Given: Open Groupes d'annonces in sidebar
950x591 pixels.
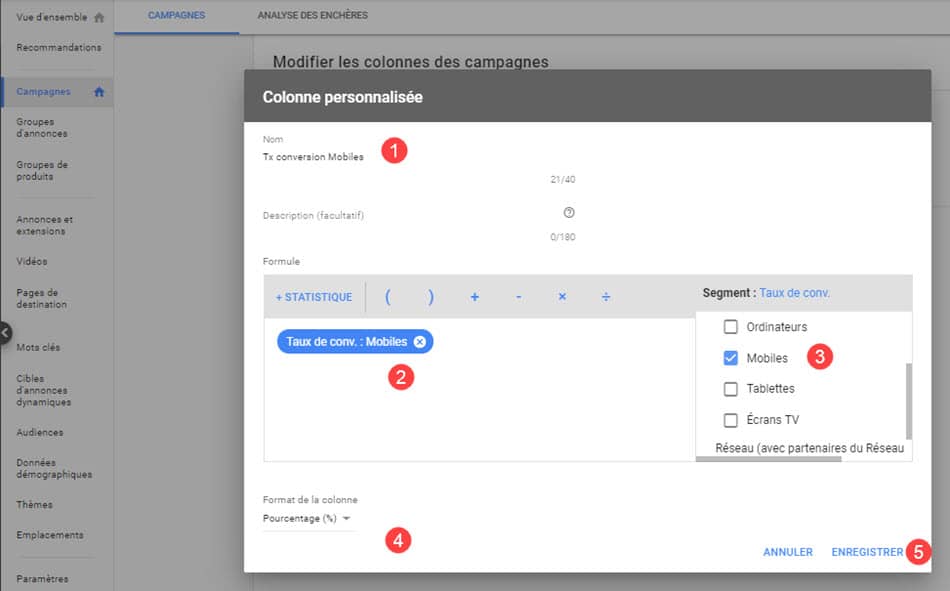Looking at the screenshot, I should 42,128.
